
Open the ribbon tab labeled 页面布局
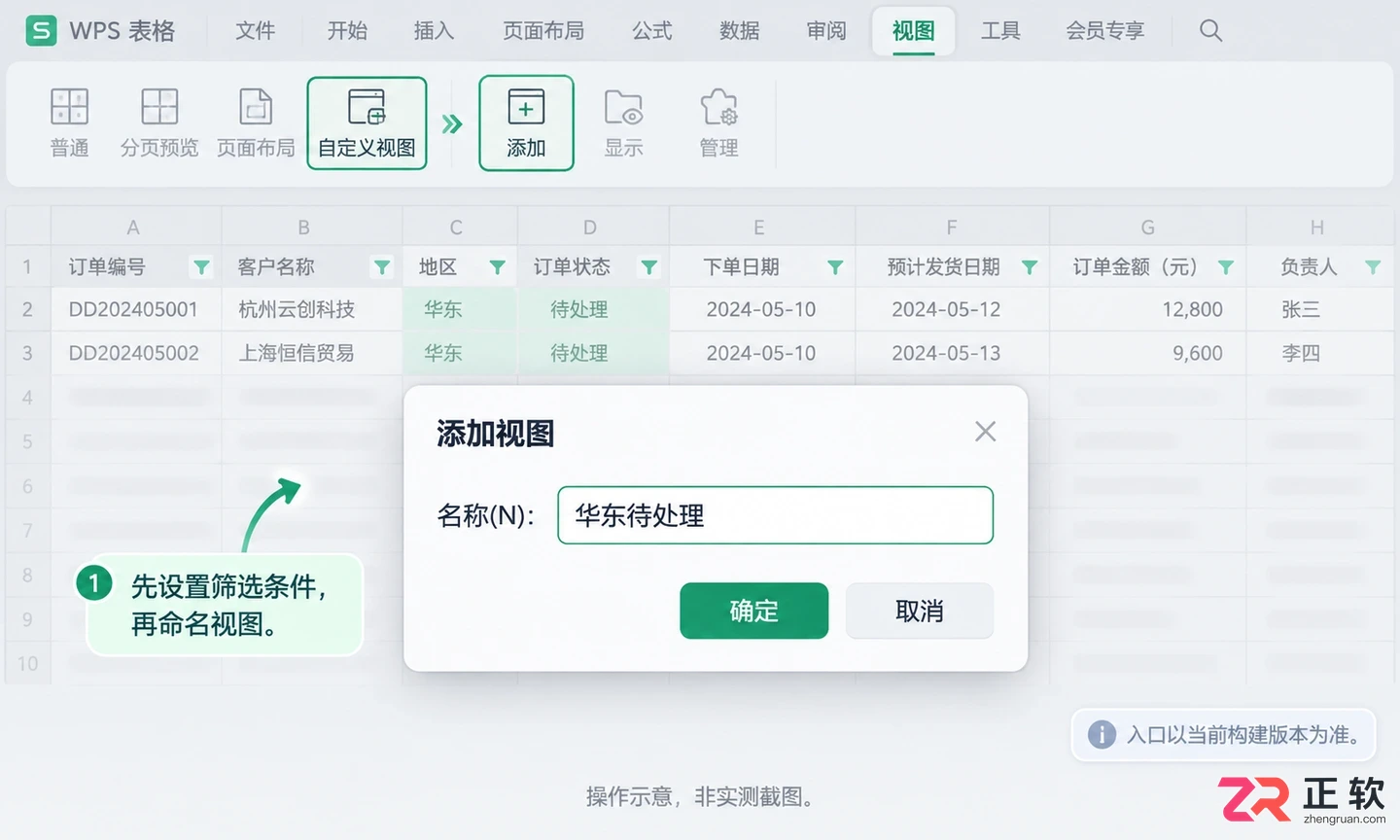click(x=543, y=31)
